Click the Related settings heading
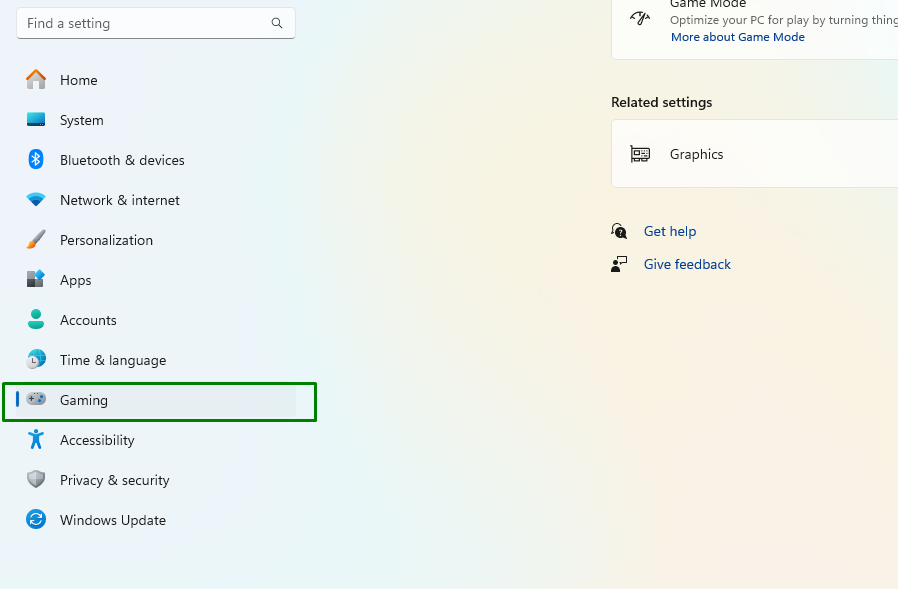The image size is (898, 589). (x=661, y=102)
